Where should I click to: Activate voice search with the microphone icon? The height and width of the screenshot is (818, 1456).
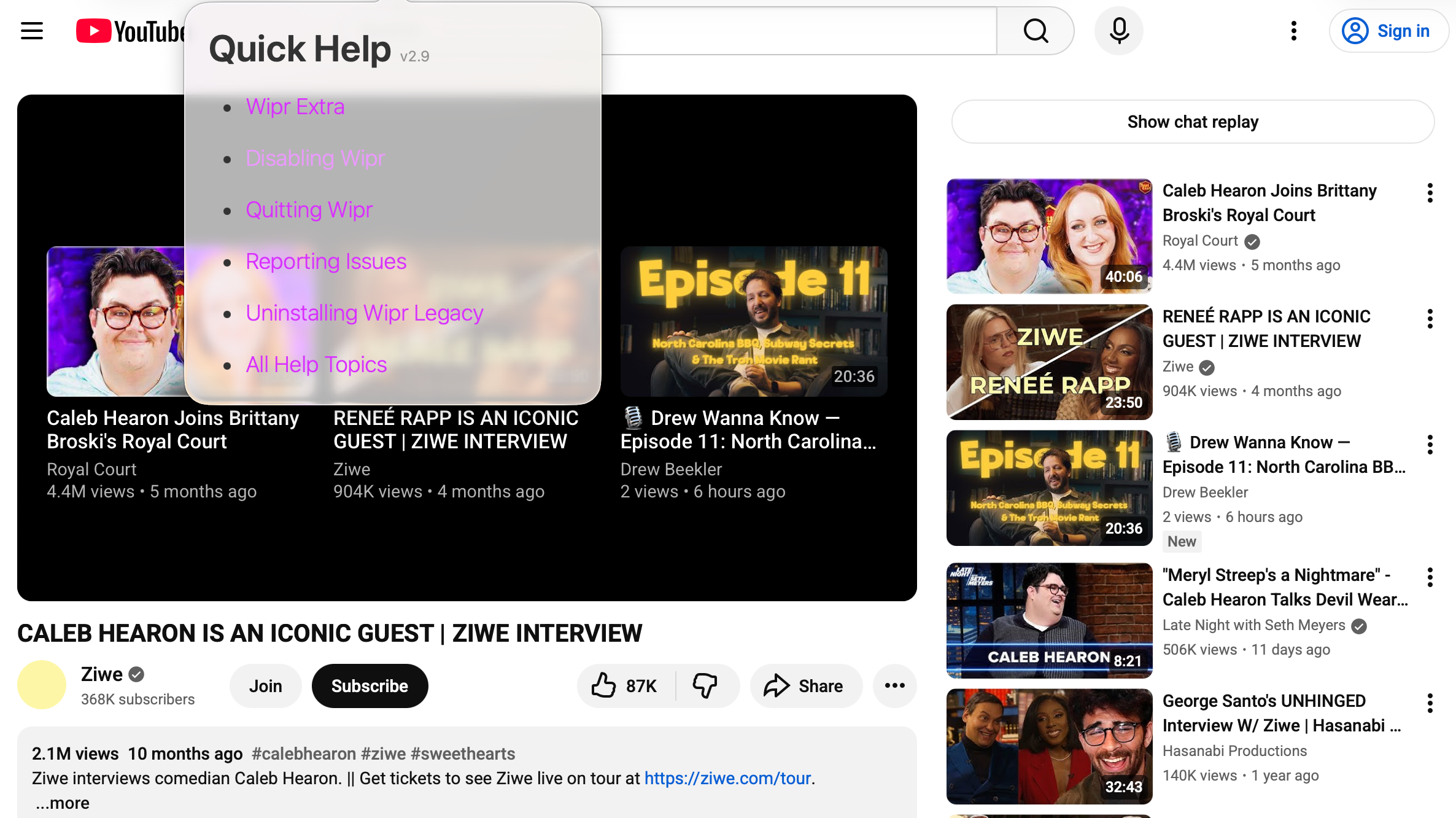[x=1118, y=31]
